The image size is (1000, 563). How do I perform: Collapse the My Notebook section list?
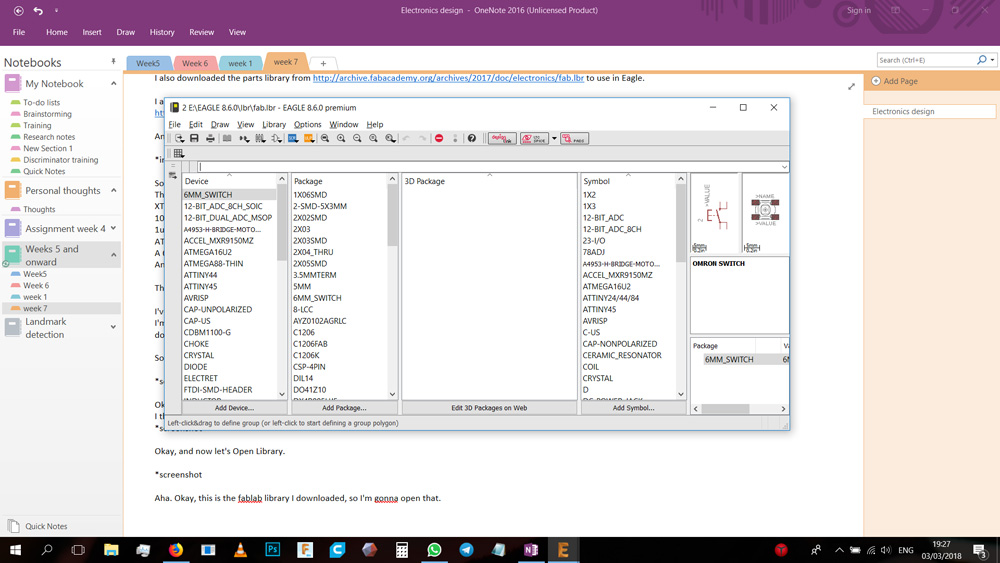114,84
